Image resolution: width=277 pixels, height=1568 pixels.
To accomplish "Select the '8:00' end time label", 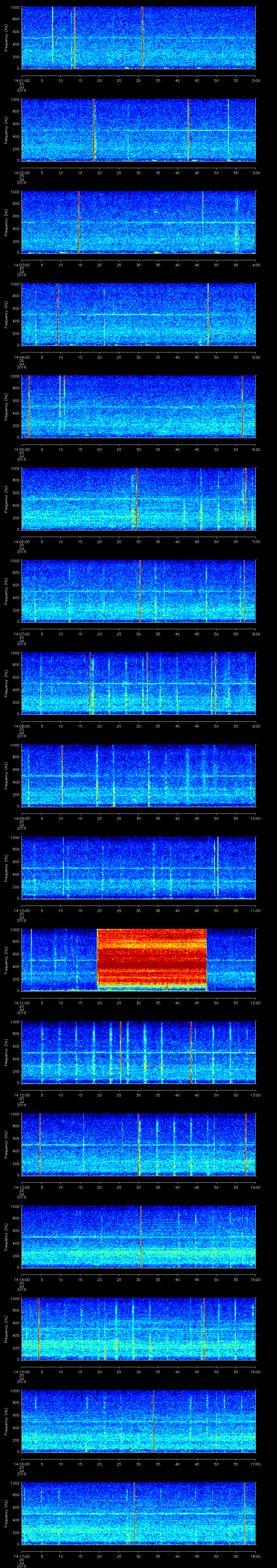I will (x=256, y=634).
